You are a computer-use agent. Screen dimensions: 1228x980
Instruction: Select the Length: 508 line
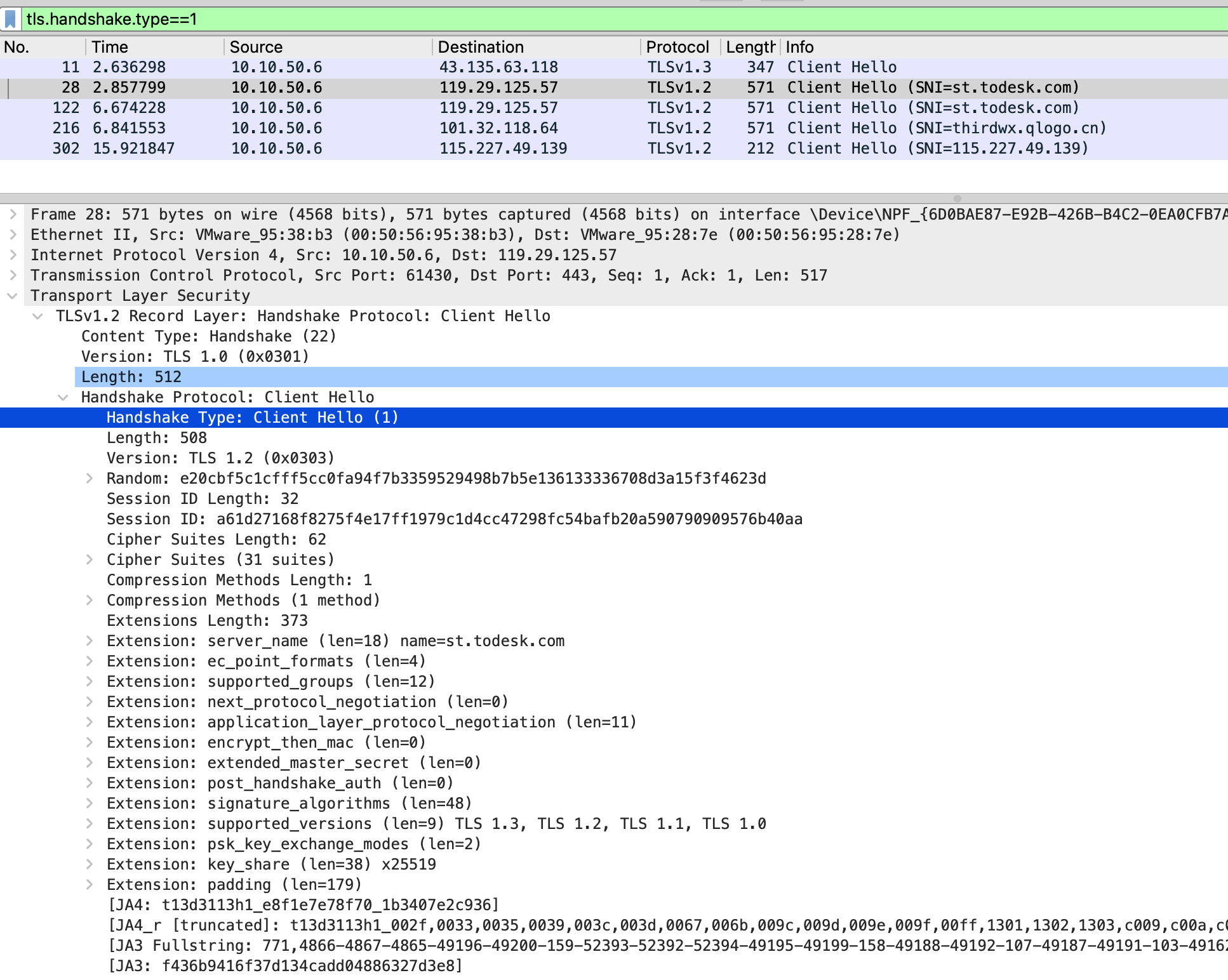(157, 438)
